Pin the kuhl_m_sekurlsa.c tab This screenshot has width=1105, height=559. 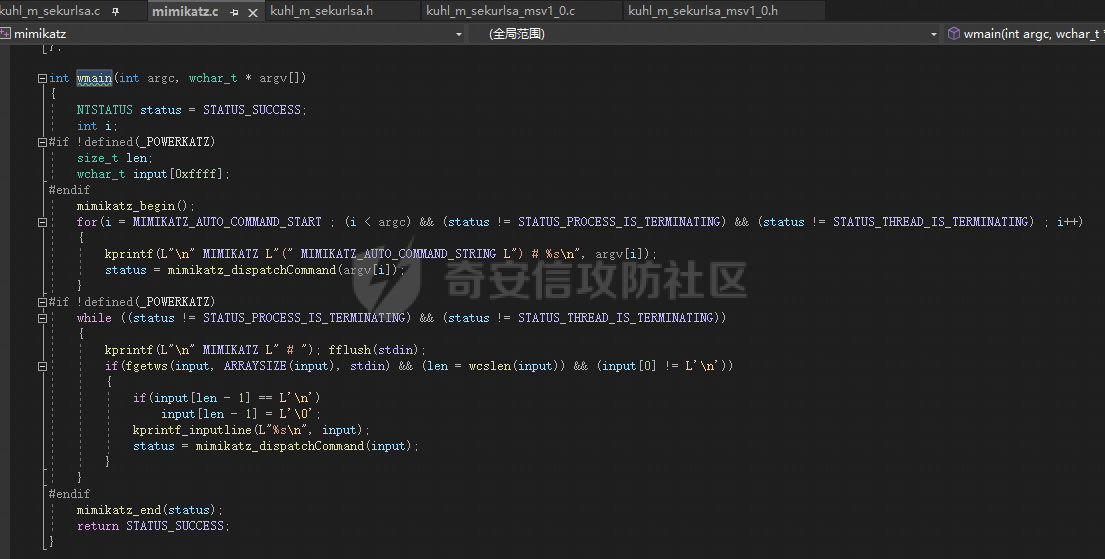coord(116,11)
